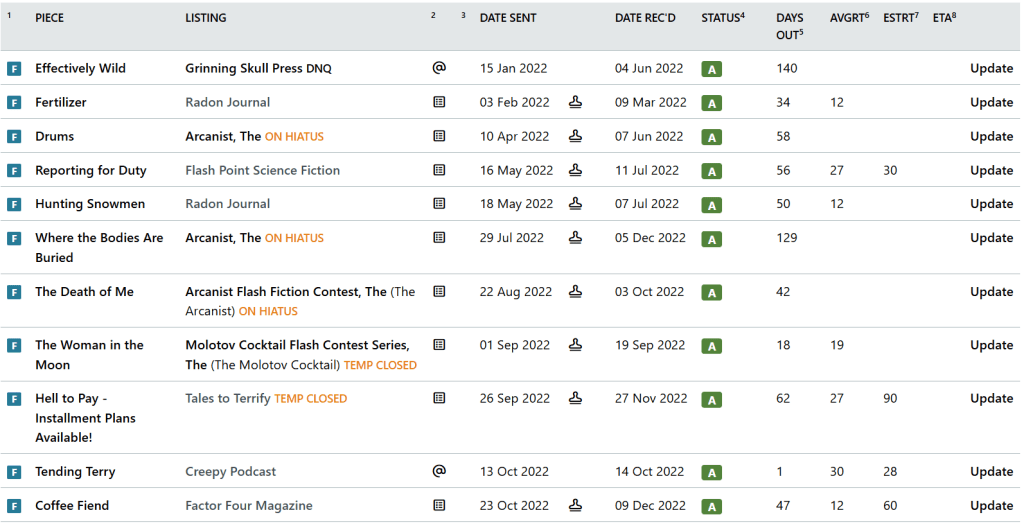Click Update for the Coffee Fiend submission
Image resolution: width=1024 pixels, height=524 pixels.
(991, 506)
